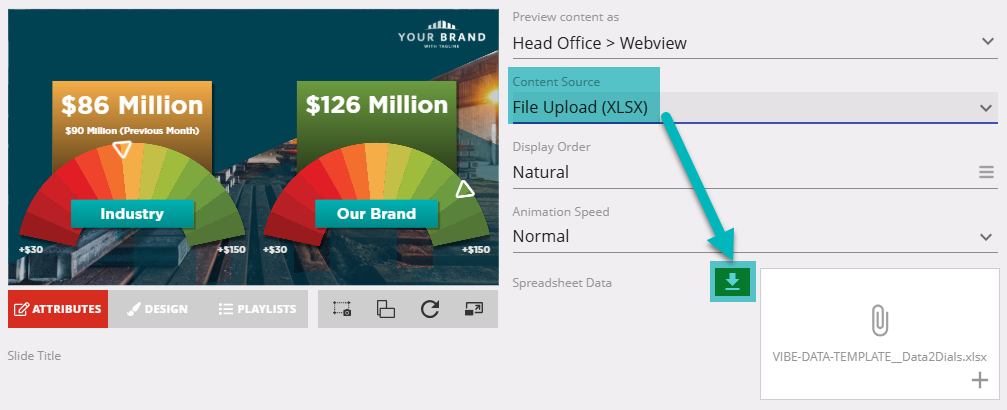The width and height of the screenshot is (1007, 410).
Task: Switch to the Playlists tab
Action: point(258,309)
